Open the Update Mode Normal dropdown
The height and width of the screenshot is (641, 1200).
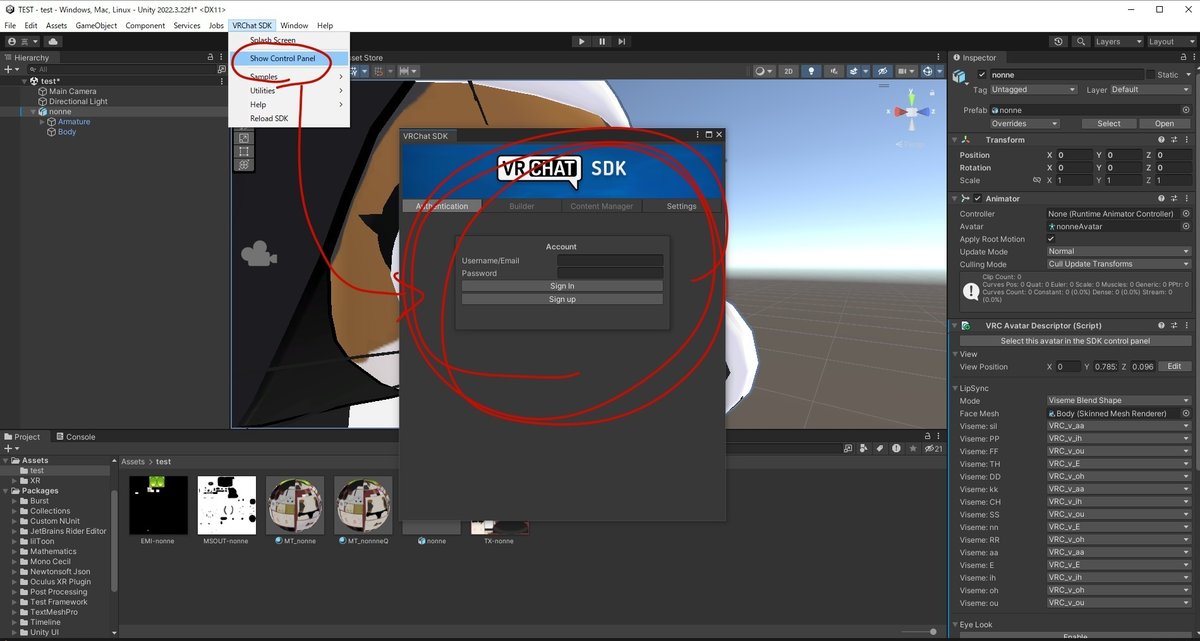click(1118, 252)
